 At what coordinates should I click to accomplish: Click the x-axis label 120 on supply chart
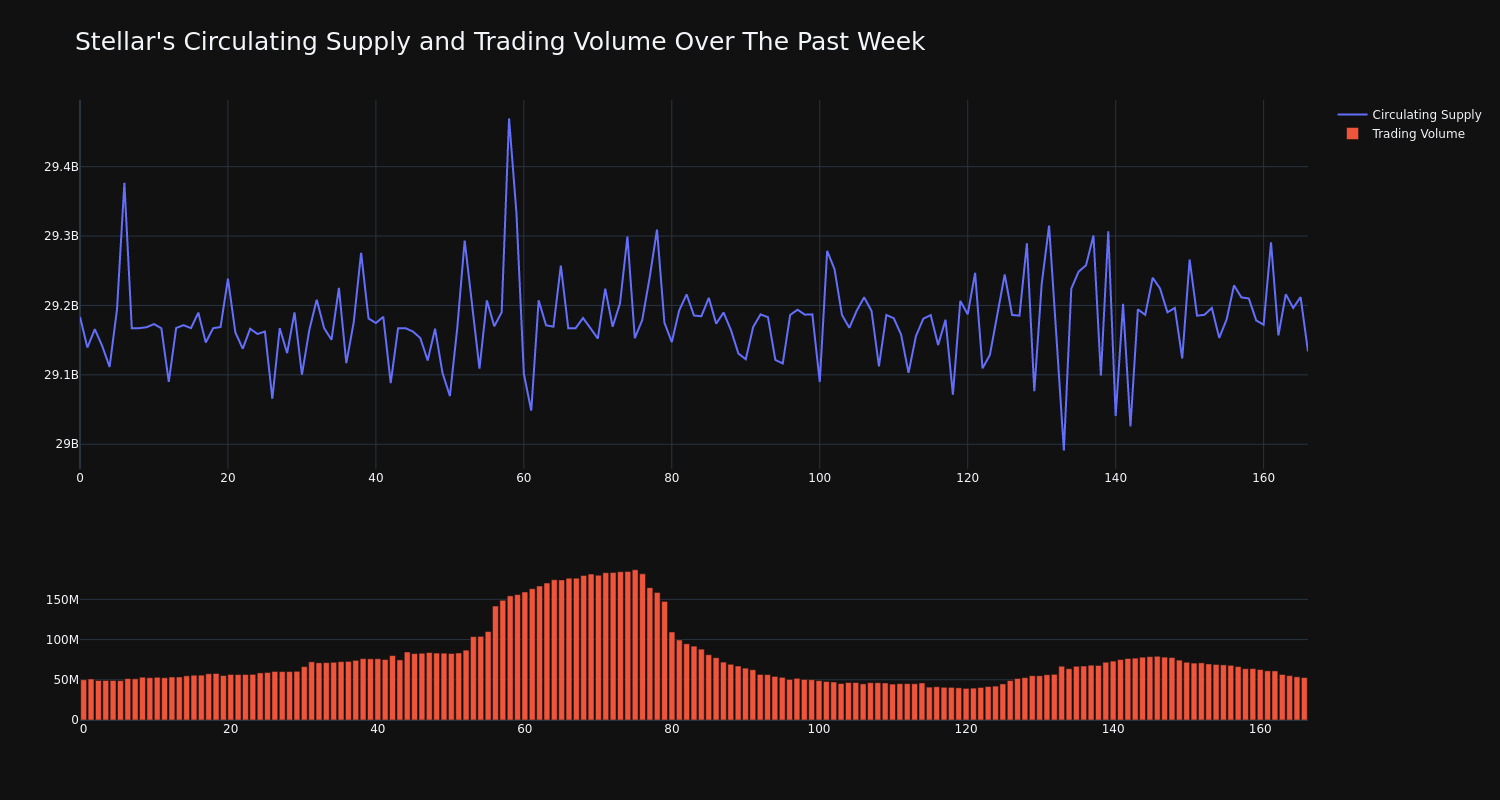(x=968, y=478)
